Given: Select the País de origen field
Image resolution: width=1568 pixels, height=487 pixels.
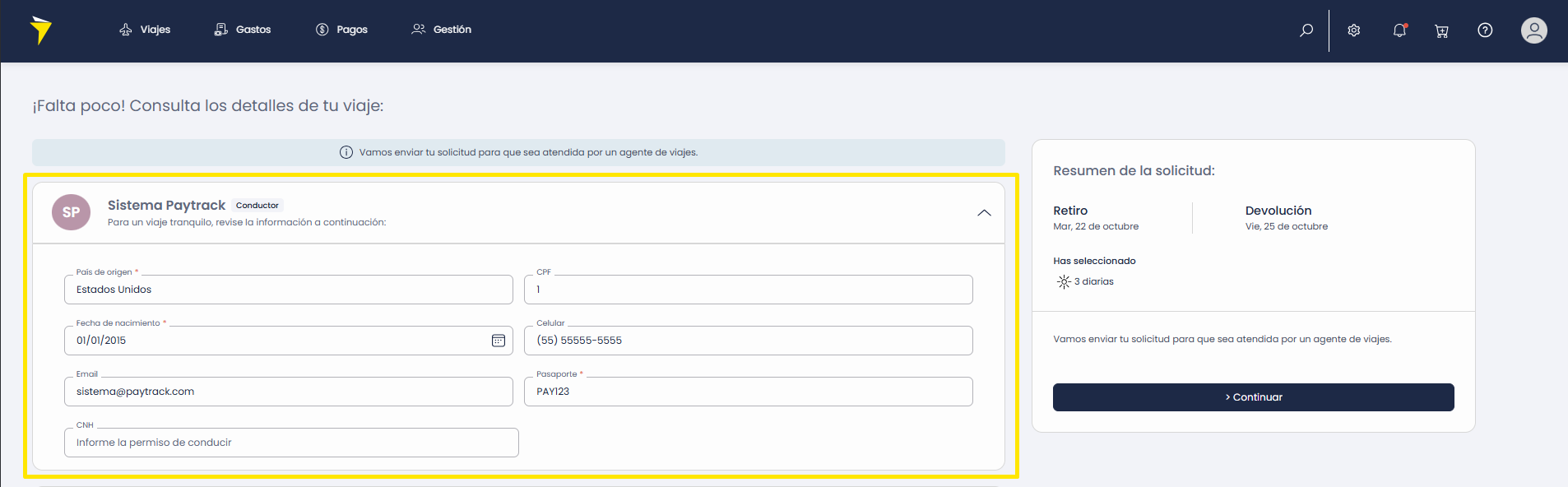Looking at the screenshot, I should pyautogui.click(x=289, y=290).
